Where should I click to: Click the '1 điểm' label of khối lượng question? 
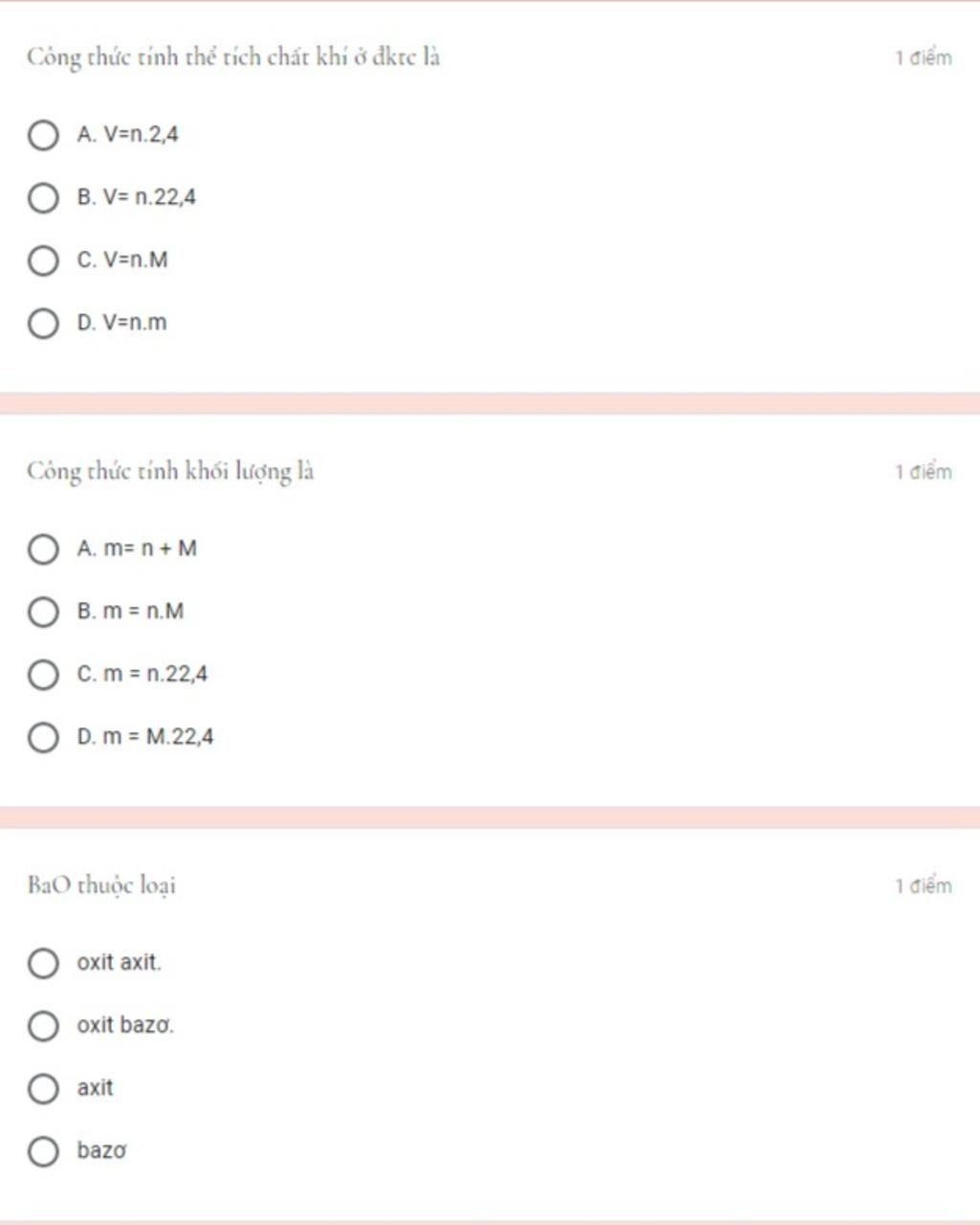pyautogui.click(x=924, y=472)
